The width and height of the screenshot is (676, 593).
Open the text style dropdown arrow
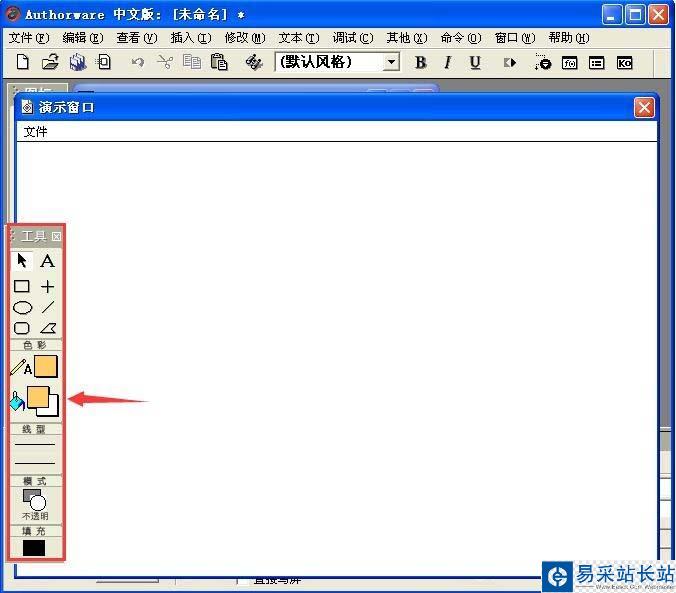click(391, 63)
